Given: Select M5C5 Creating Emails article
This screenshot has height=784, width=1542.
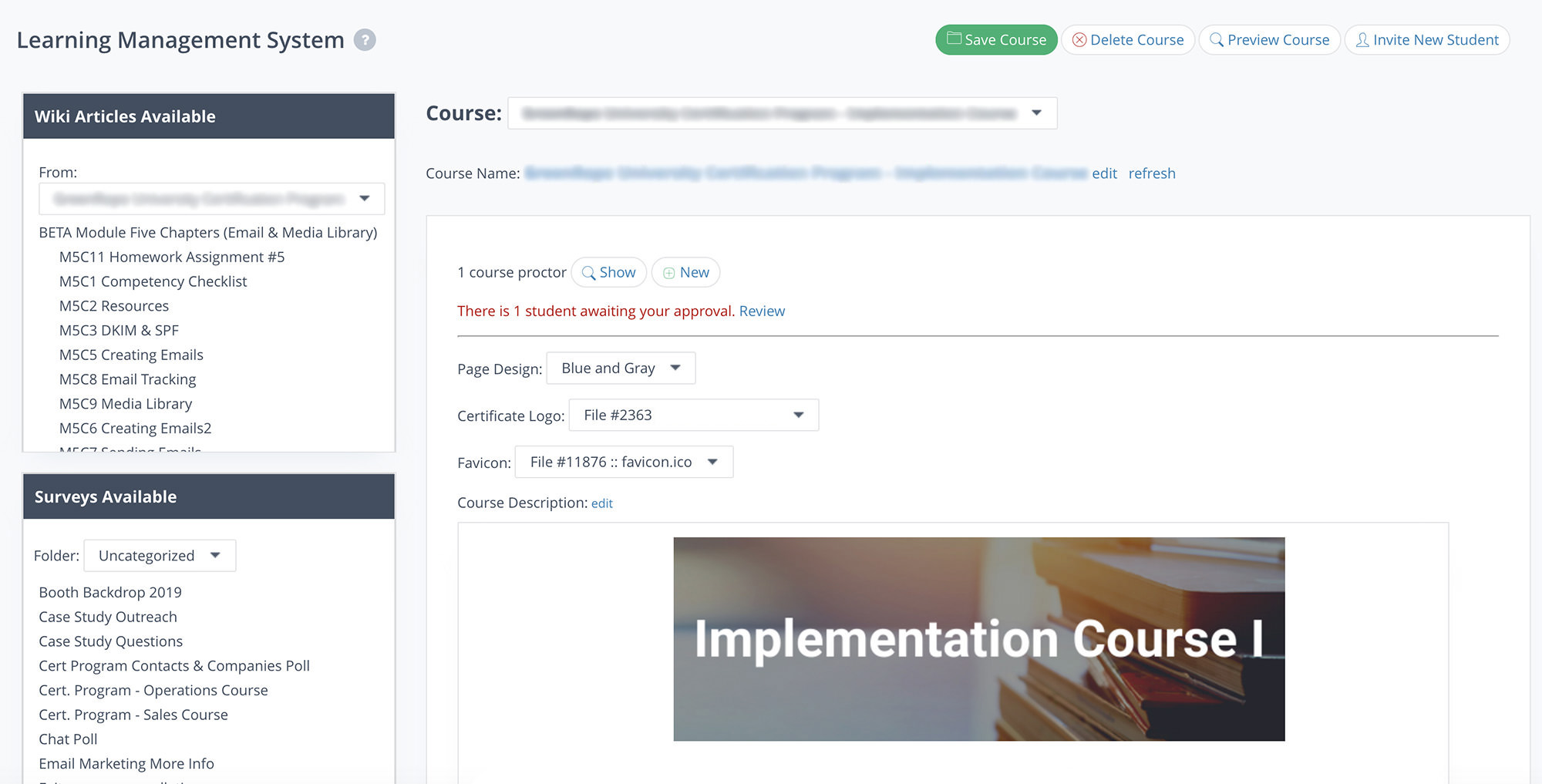Looking at the screenshot, I should click(x=131, y=355).
